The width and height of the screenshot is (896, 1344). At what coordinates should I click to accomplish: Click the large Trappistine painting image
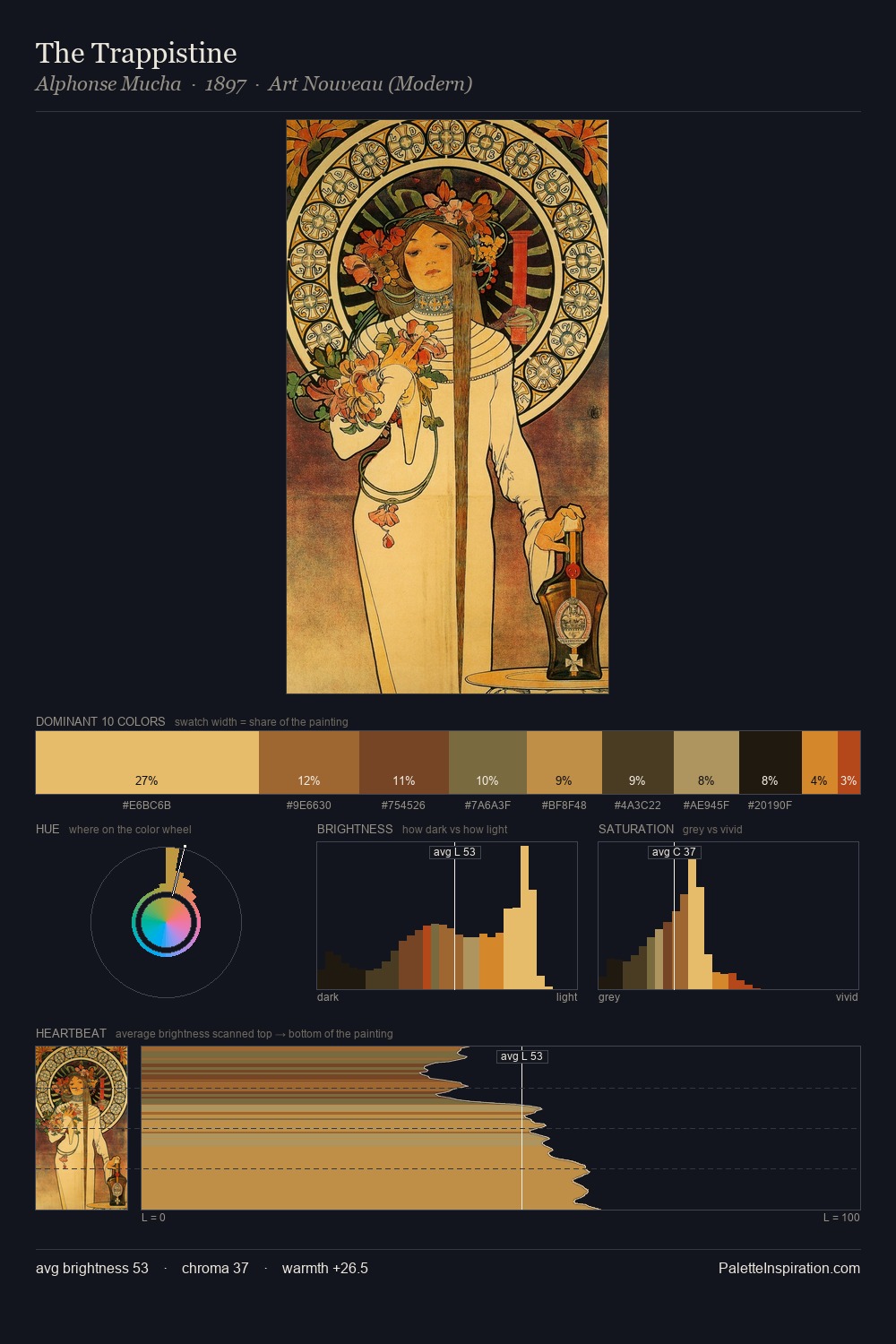pos(447,407)
